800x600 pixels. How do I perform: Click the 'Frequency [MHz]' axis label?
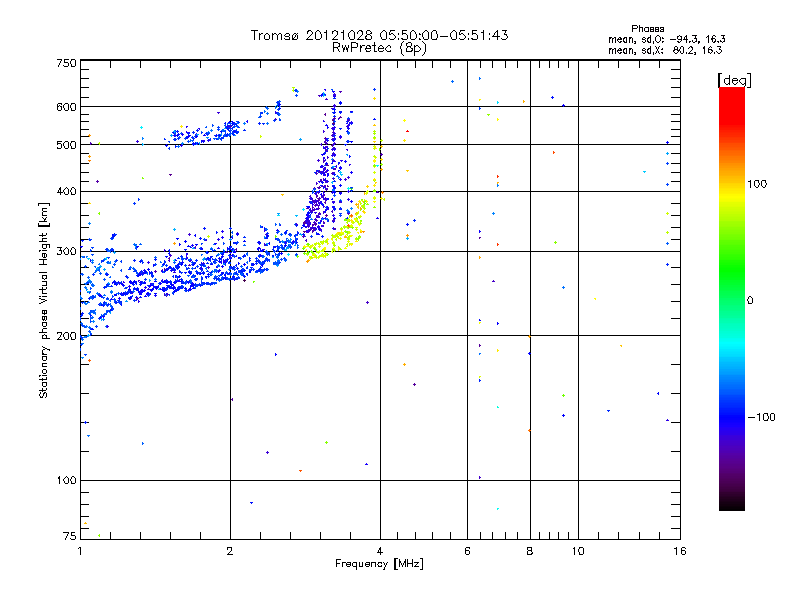pos(379,564)
